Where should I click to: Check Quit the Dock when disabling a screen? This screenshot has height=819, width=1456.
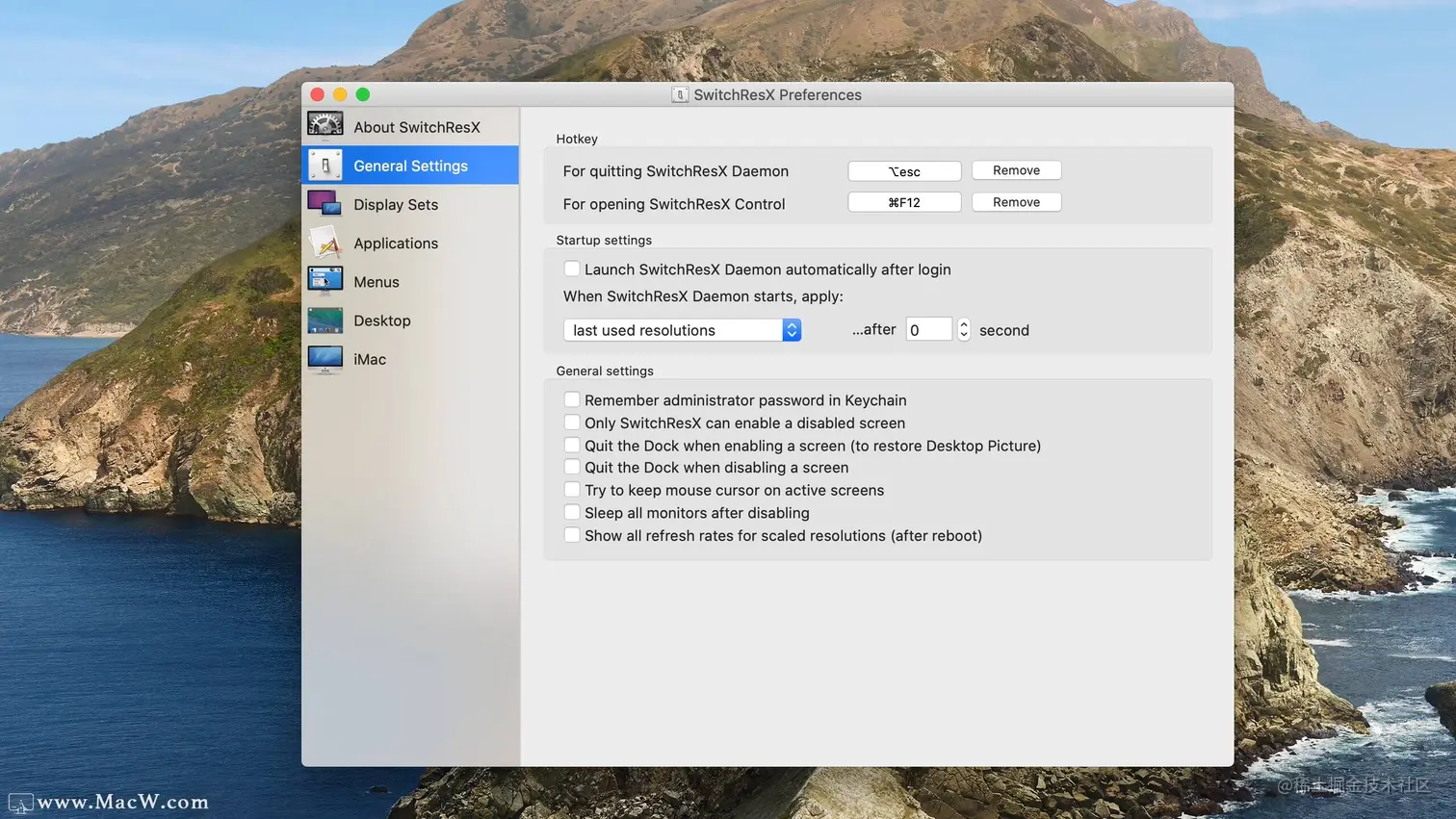[572, 467]
